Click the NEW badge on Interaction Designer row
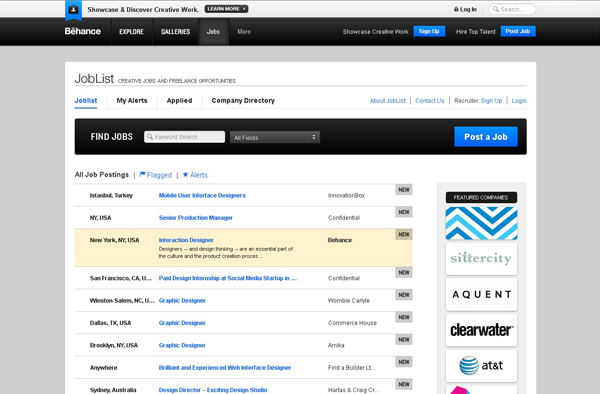Image resolution: width=600 pixels, height=394 pixels. pyautogui.click(x=404, y=234)
